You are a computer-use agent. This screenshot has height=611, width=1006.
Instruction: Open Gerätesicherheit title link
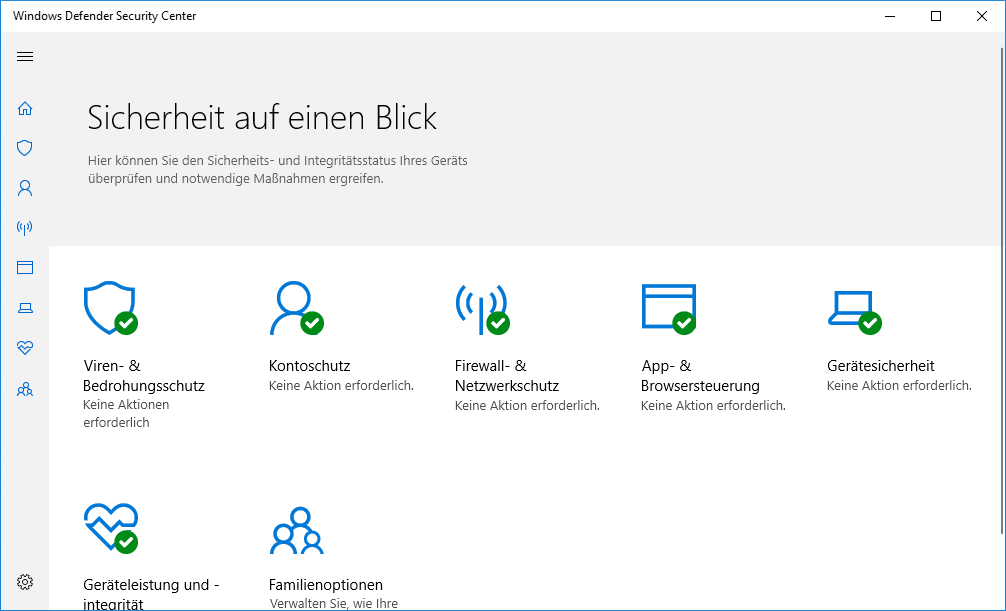coord(880,366)
